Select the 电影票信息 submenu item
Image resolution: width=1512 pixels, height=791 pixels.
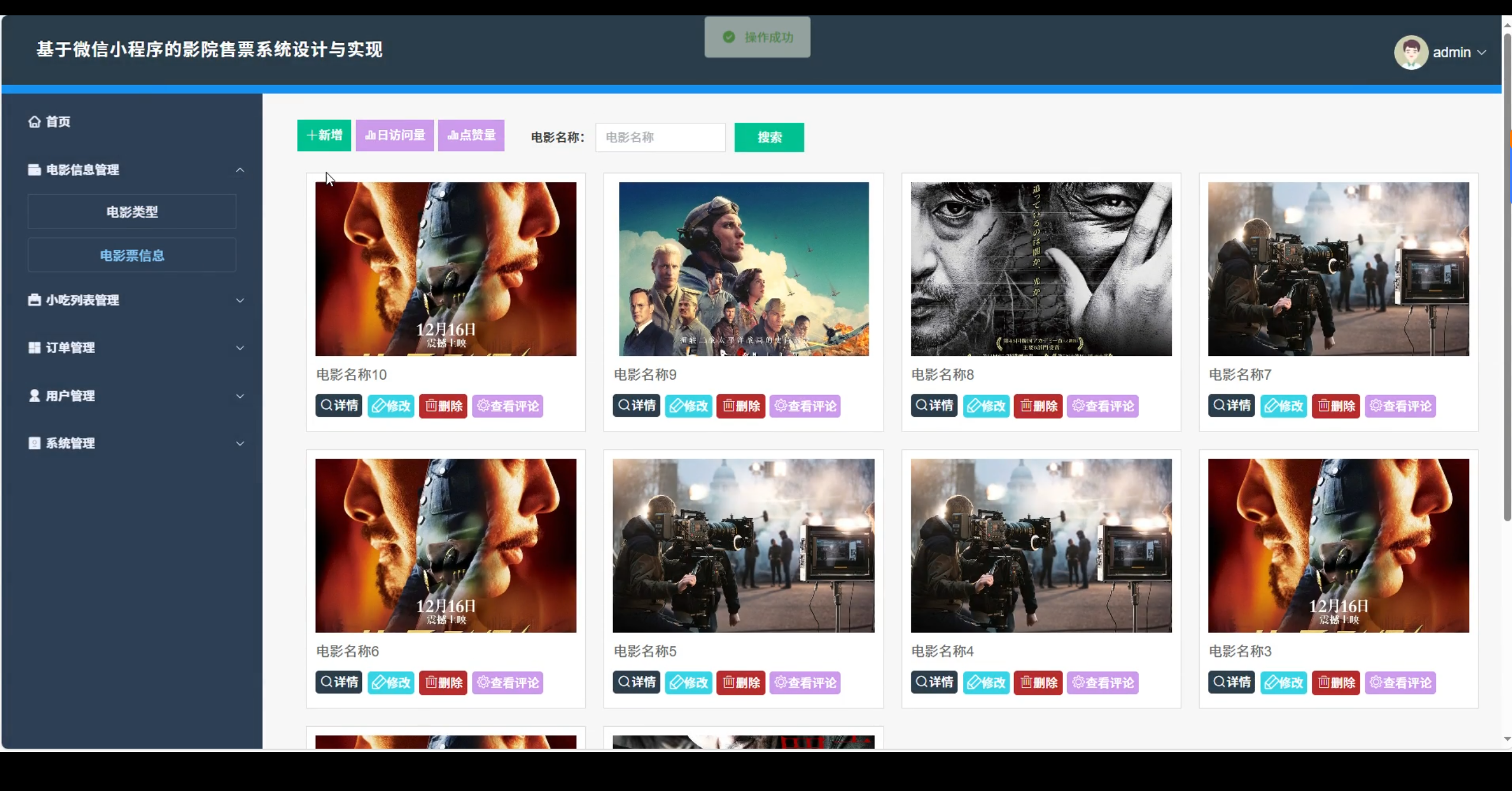point(132,255)
